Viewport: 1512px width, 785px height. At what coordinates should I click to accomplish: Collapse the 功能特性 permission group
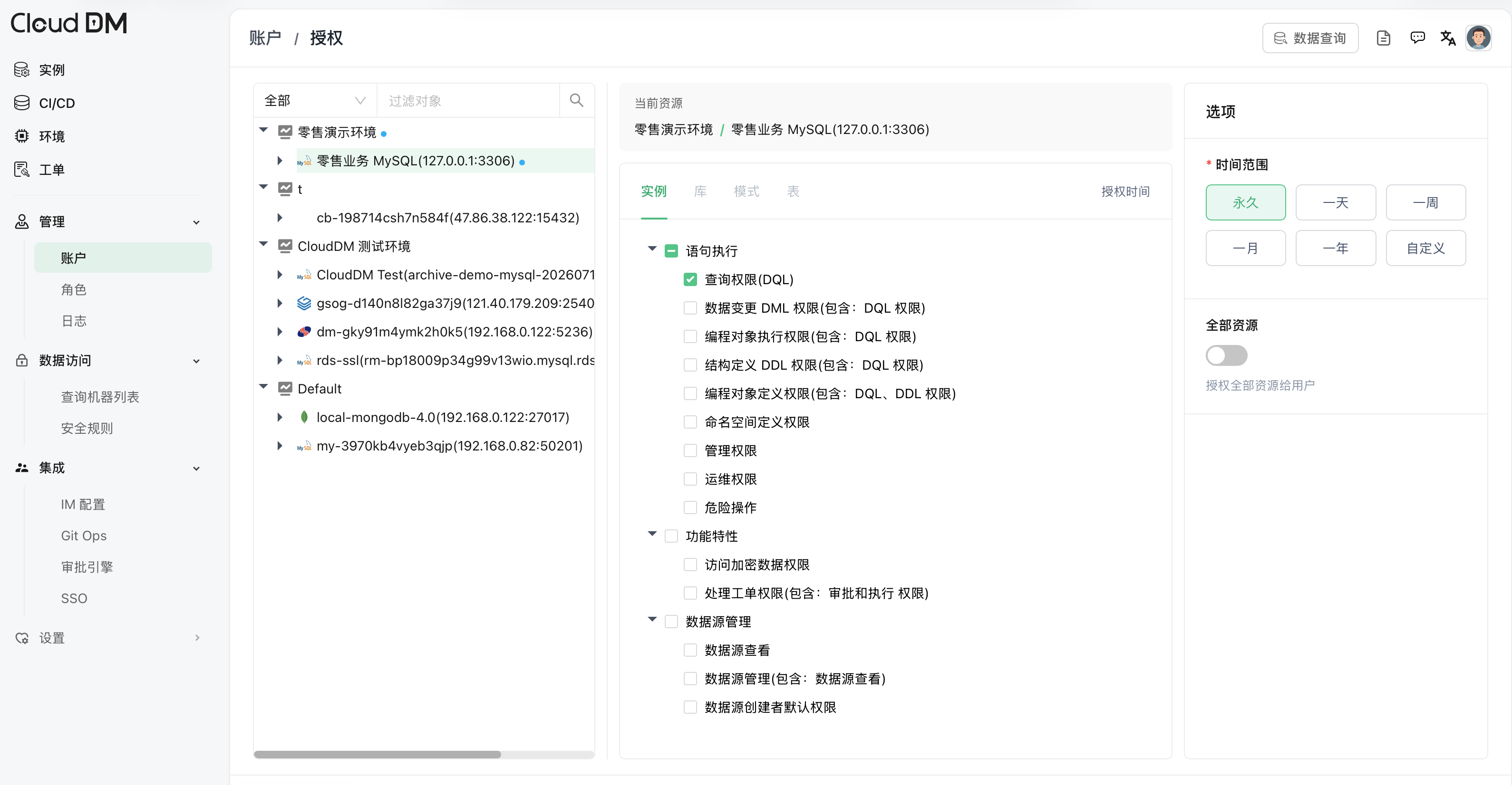point(652,534)
